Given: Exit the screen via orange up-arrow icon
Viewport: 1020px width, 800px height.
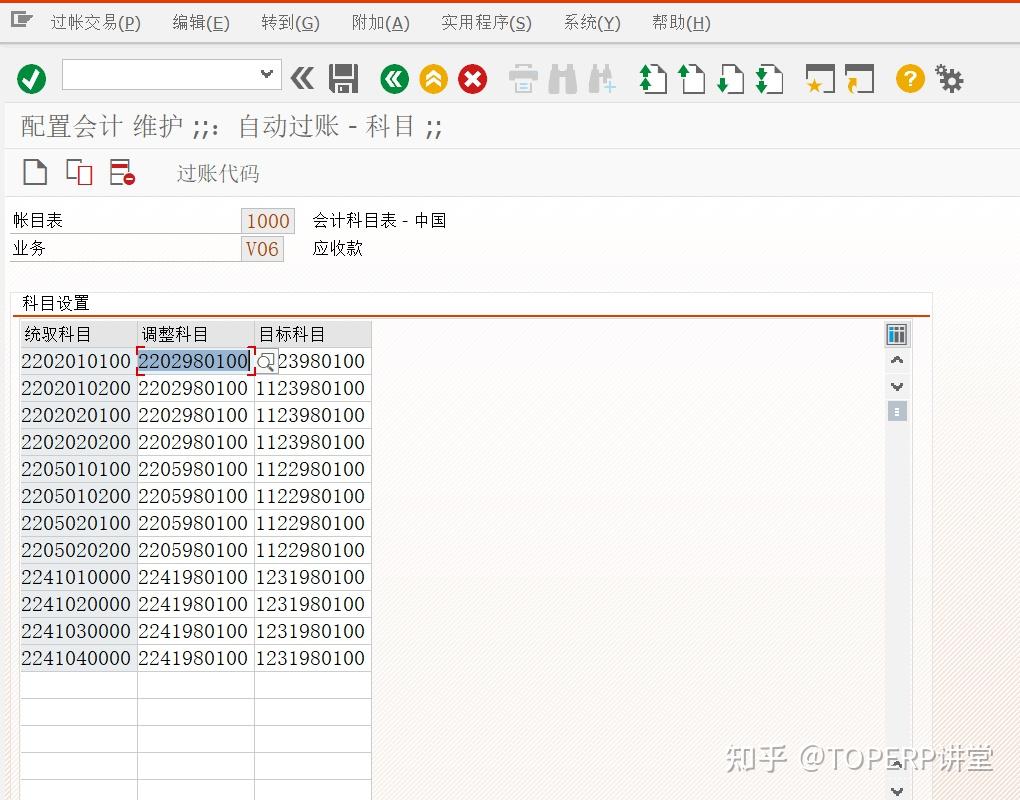Looking at the screenshot, I should (x=433, y=79).
